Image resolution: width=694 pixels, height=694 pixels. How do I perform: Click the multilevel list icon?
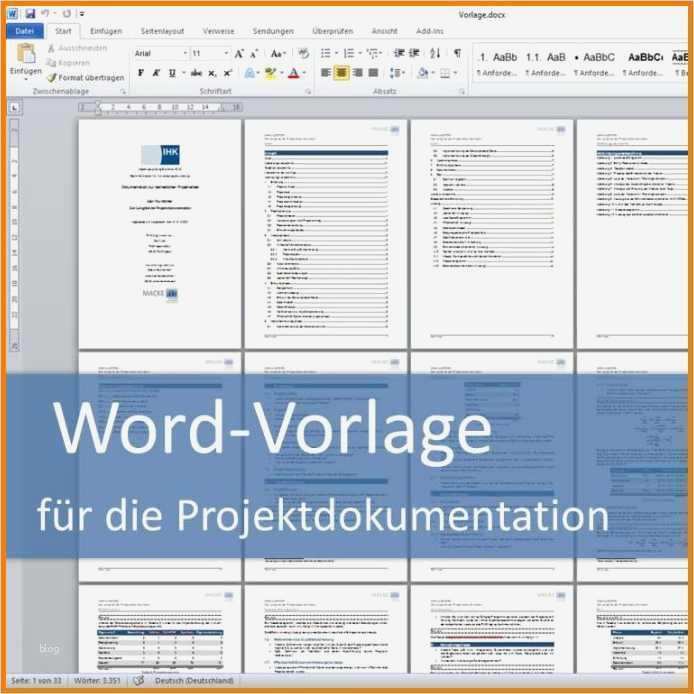click(372, 54)
